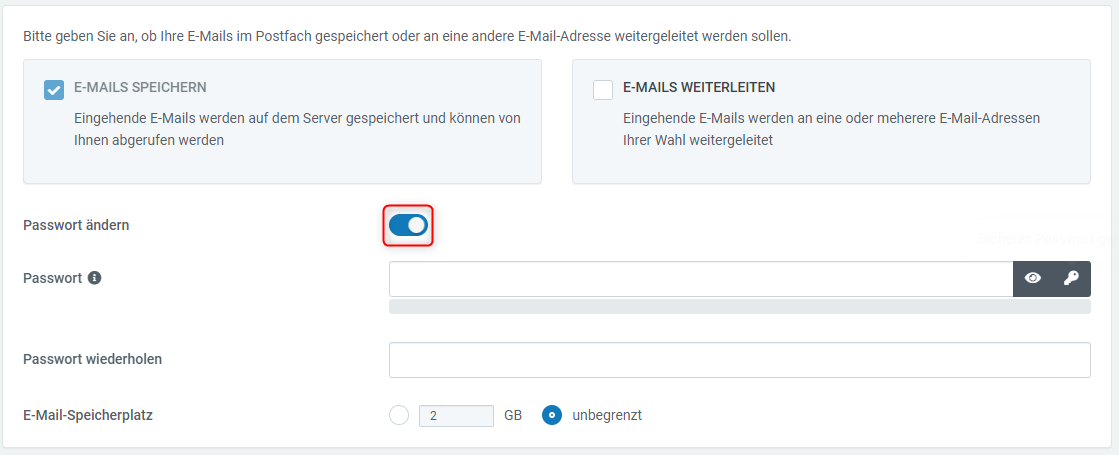Generate a password with the key icon
Image resolution: width=1119 pixels, height=455 pixels.
(x=1071, y=279)
